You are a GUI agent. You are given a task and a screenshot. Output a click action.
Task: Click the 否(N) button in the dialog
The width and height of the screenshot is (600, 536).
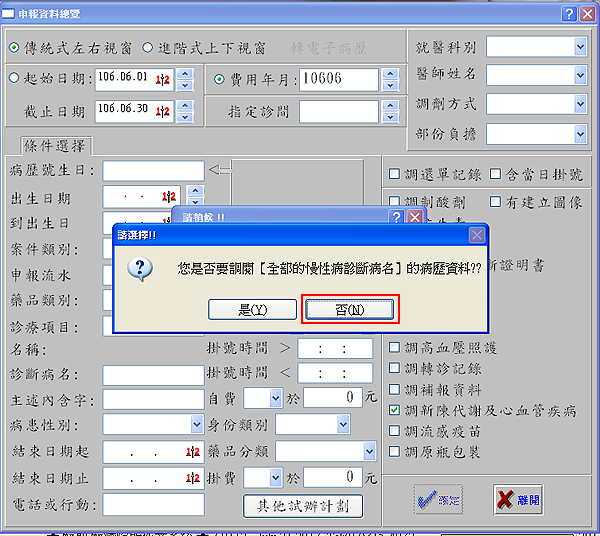(x=350, y=309)
